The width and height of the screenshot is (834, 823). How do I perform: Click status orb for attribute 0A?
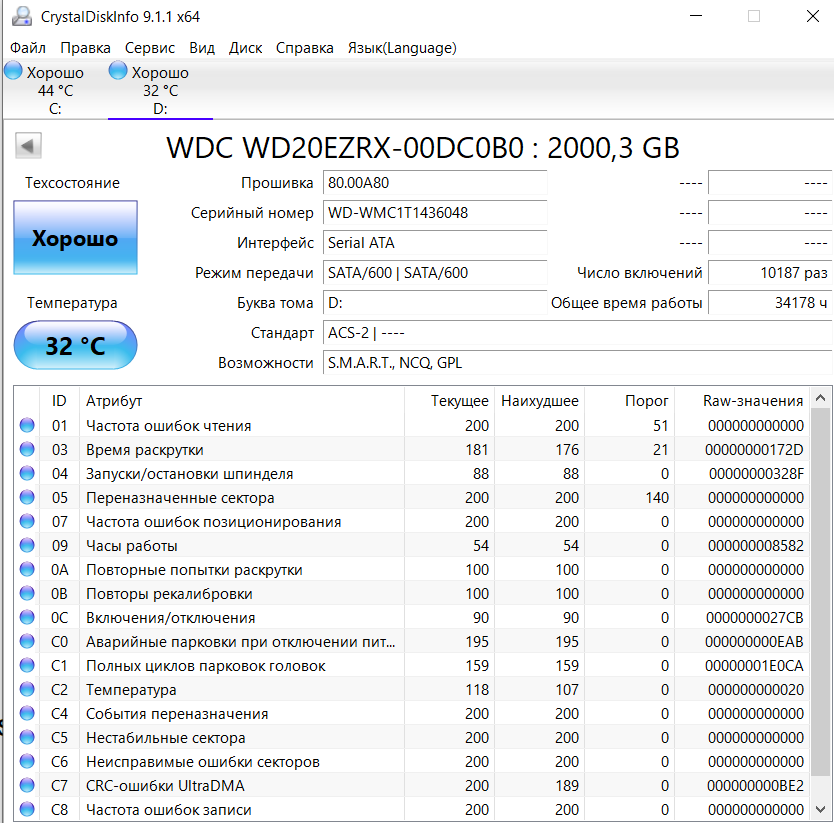click(x=27, y=569)
